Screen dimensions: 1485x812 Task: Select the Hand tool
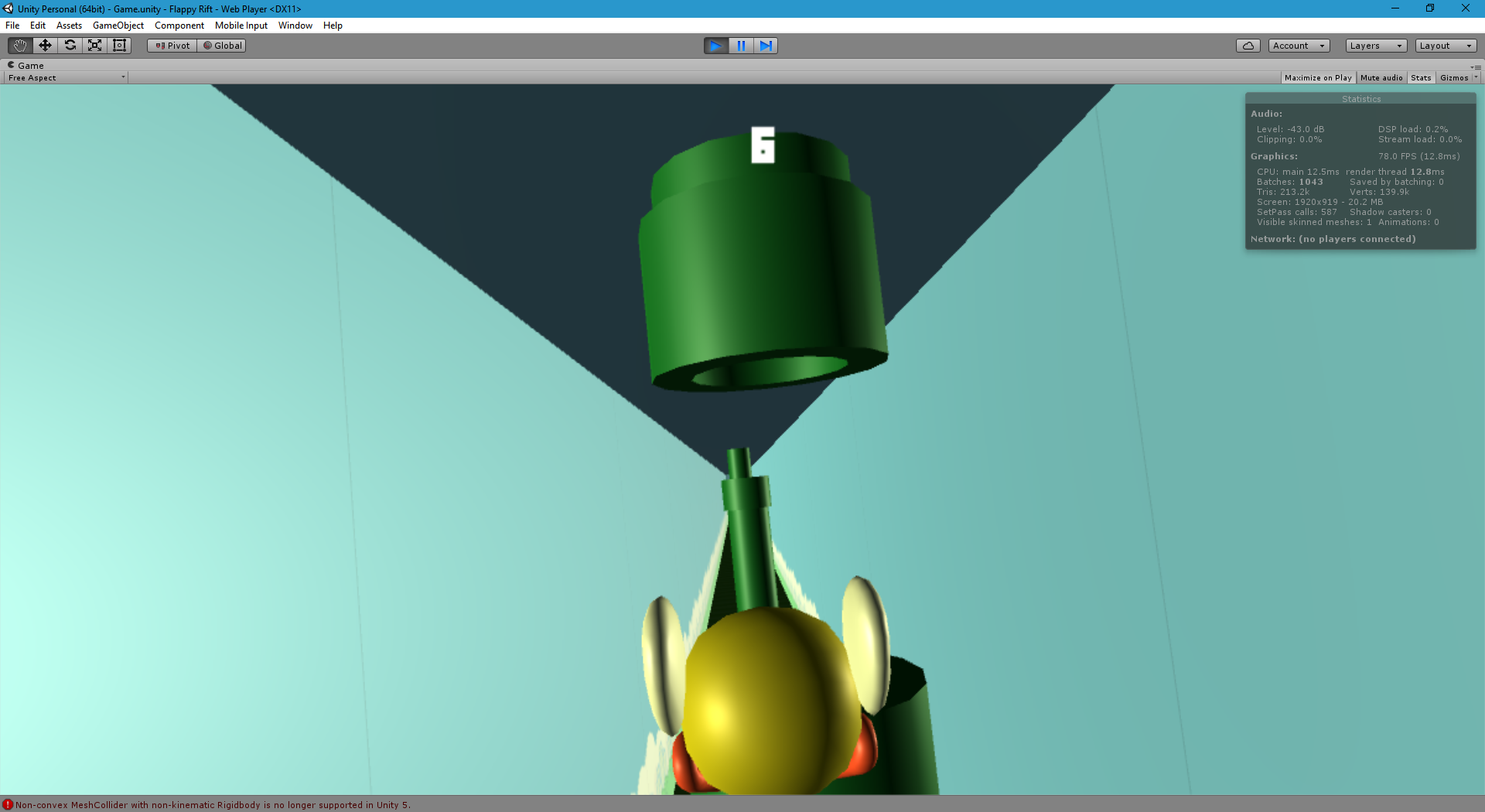pyautogui.click(x=20, y=46)
